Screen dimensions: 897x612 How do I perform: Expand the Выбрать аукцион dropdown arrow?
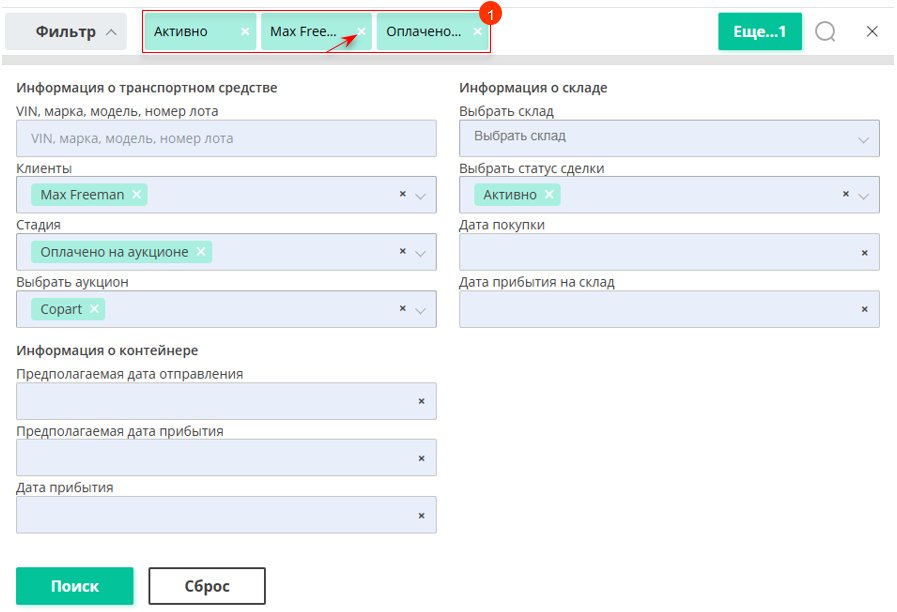pos(420,311)
